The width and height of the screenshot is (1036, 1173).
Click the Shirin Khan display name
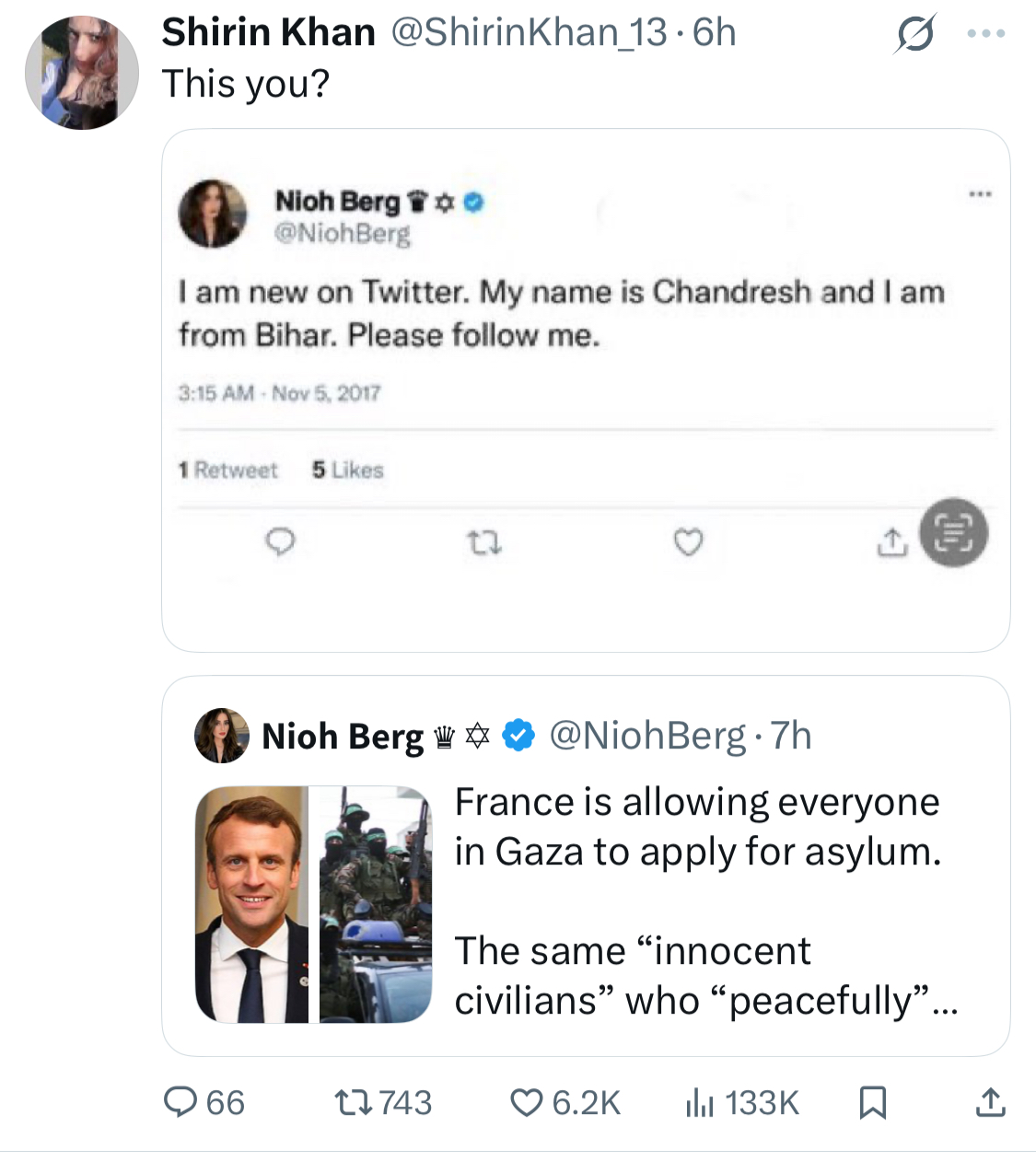269,32
